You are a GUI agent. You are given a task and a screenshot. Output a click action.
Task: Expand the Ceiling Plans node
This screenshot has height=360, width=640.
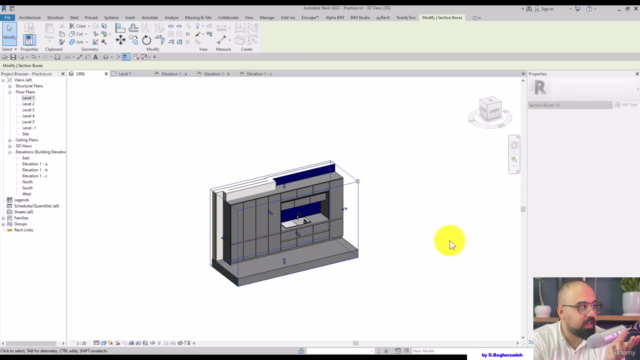tap(10, 140)
